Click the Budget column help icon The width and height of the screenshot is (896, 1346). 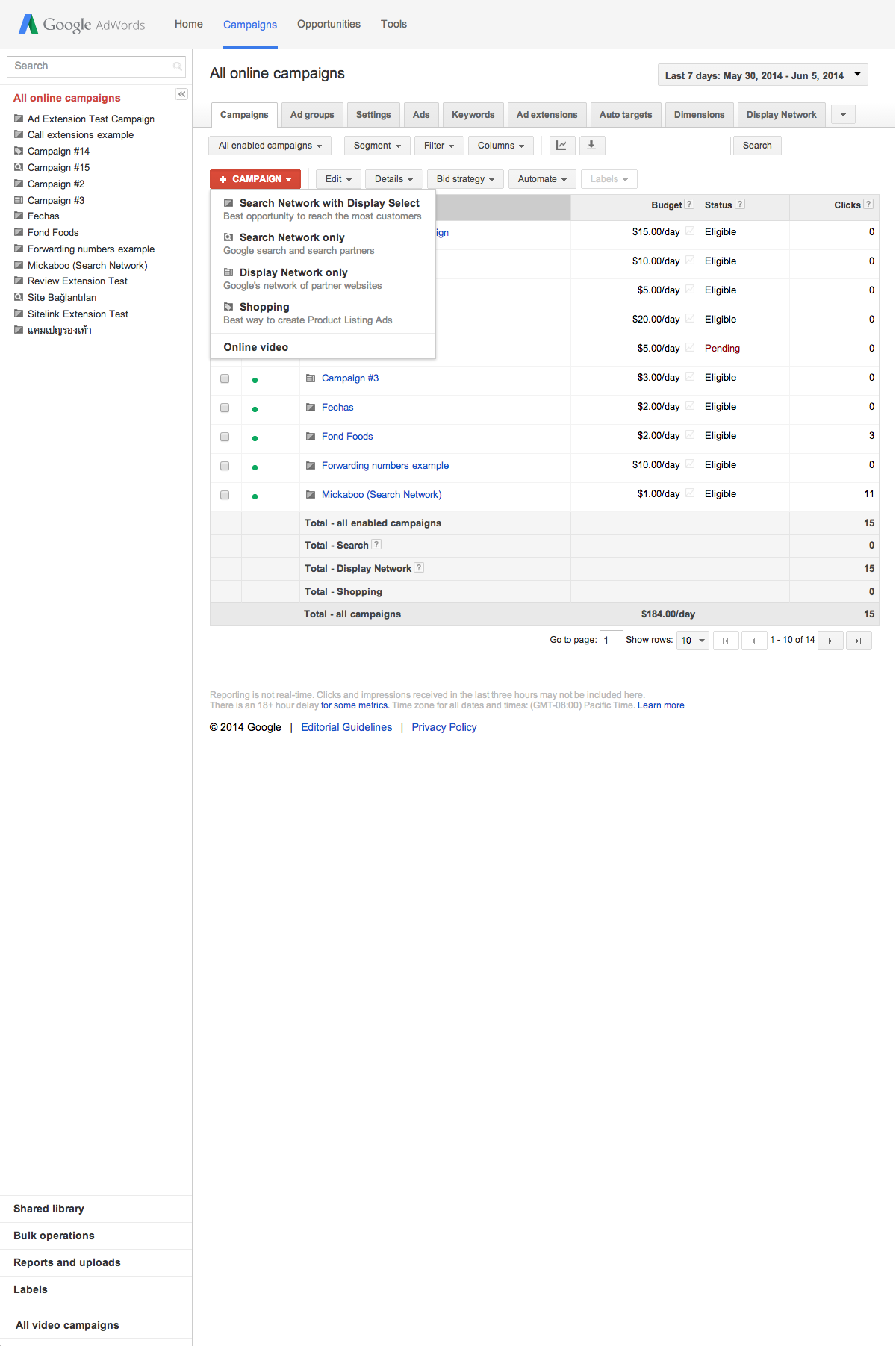click(690, 205)
